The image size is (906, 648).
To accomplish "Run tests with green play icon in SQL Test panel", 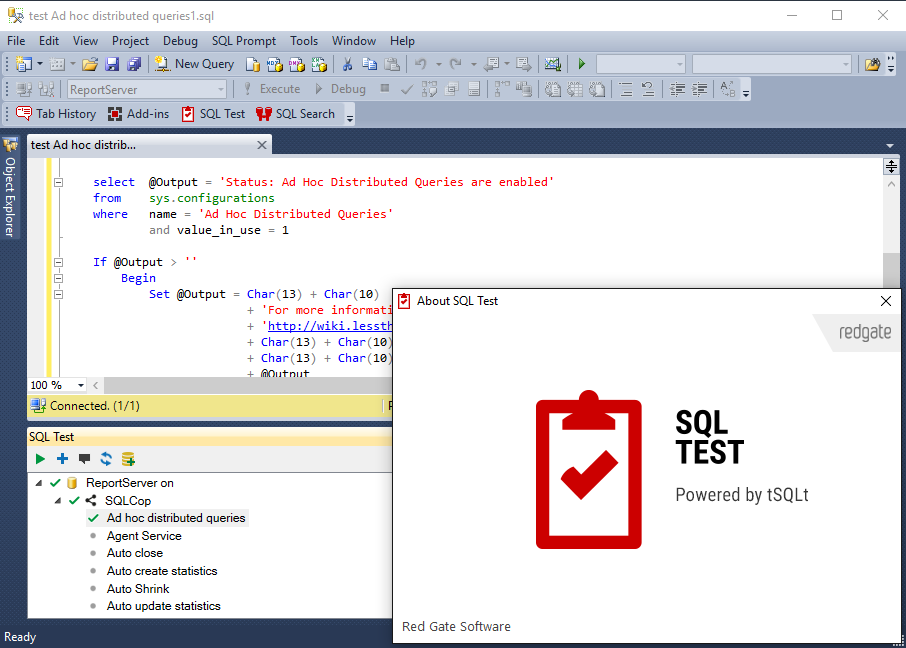I will pos(40,459).
